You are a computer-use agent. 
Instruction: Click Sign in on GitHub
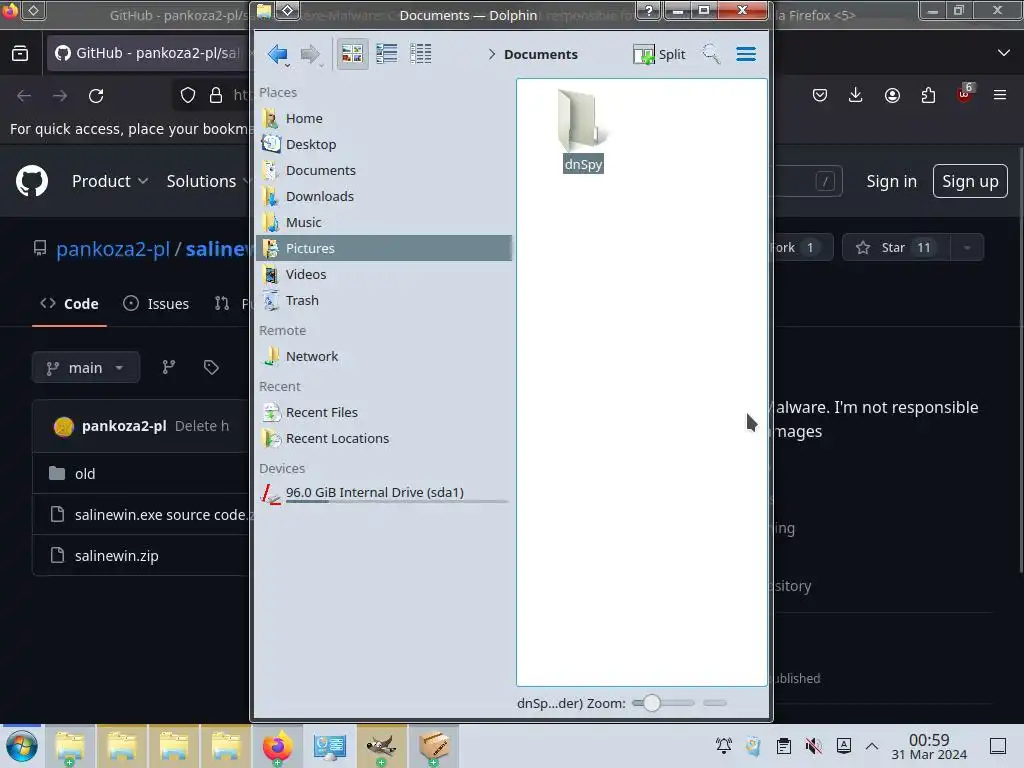[891, 181]
